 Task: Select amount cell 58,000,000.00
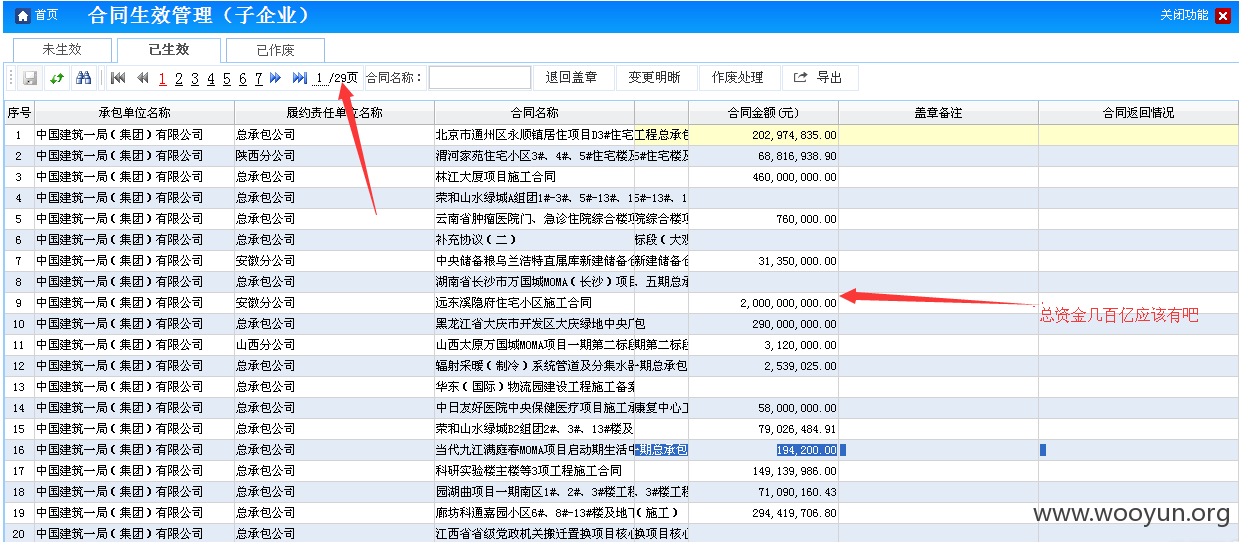(764, 407)
